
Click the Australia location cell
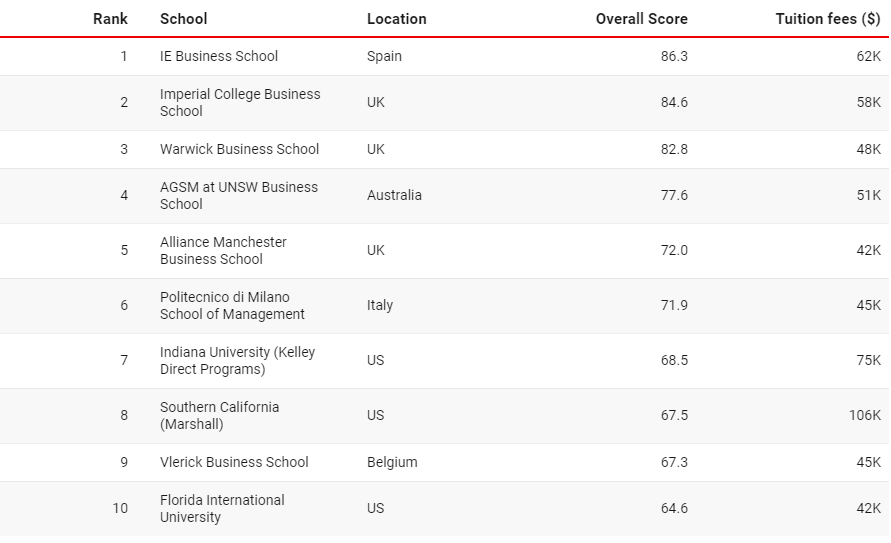394,195
